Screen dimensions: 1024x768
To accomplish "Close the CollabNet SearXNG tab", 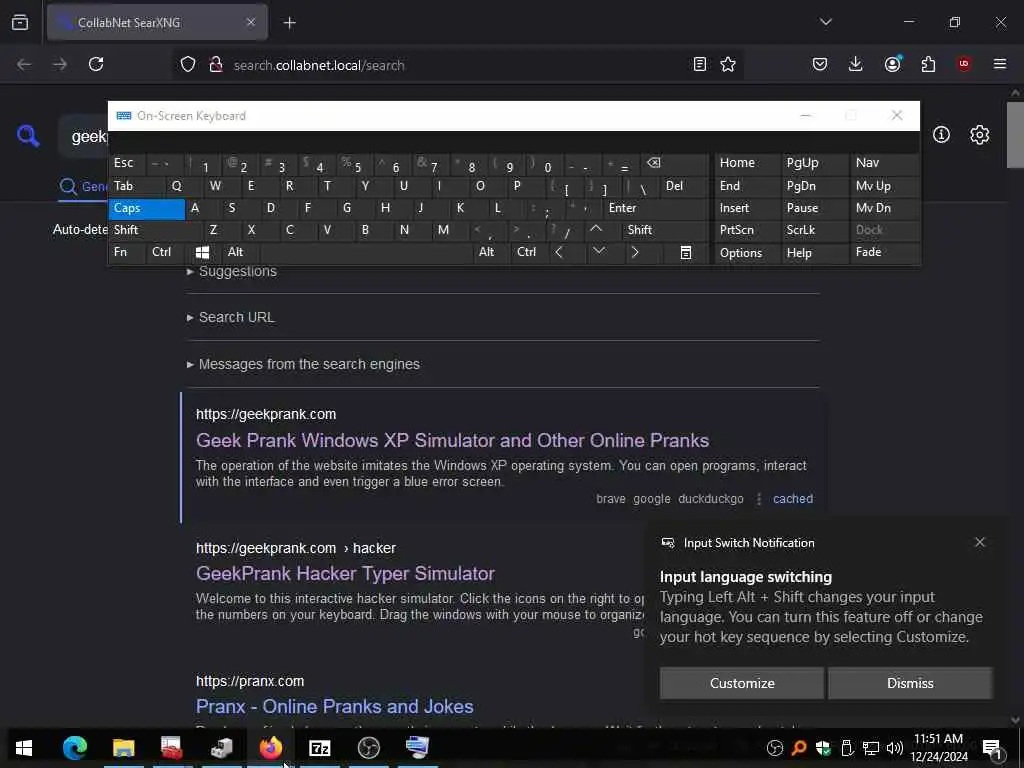I will coord(251,22).
